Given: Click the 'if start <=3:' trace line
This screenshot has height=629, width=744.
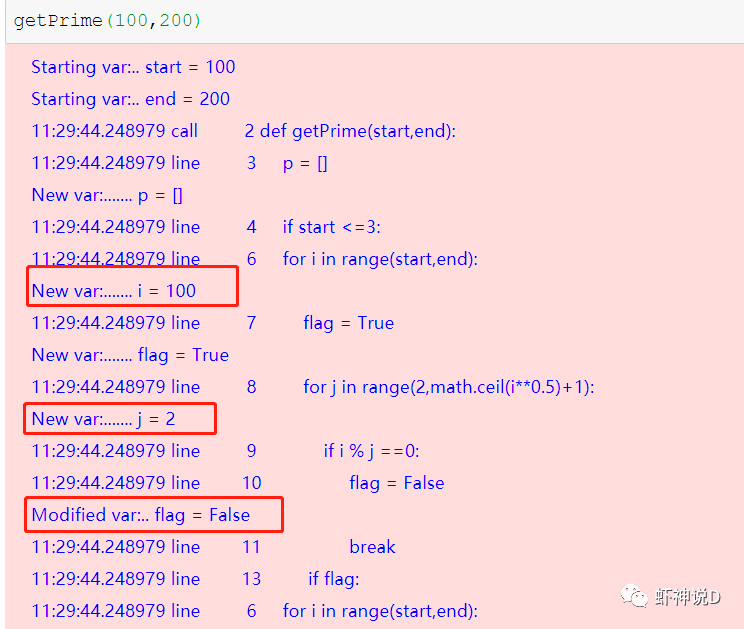Looking at the screenshot, I should pos(206,227).
